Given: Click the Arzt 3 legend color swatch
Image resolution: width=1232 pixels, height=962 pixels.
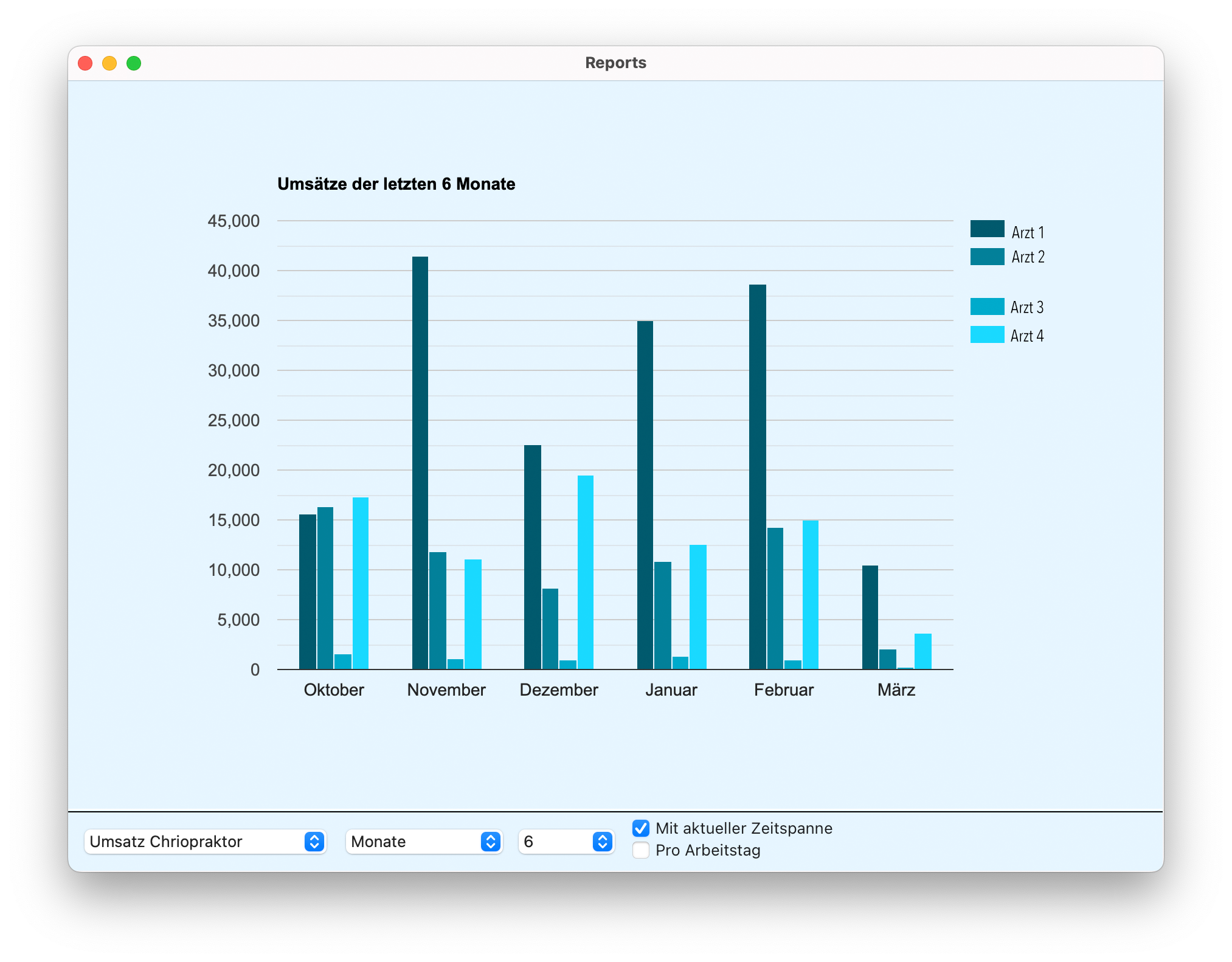Looking at the screenshot, I should [x=986, y=306].
